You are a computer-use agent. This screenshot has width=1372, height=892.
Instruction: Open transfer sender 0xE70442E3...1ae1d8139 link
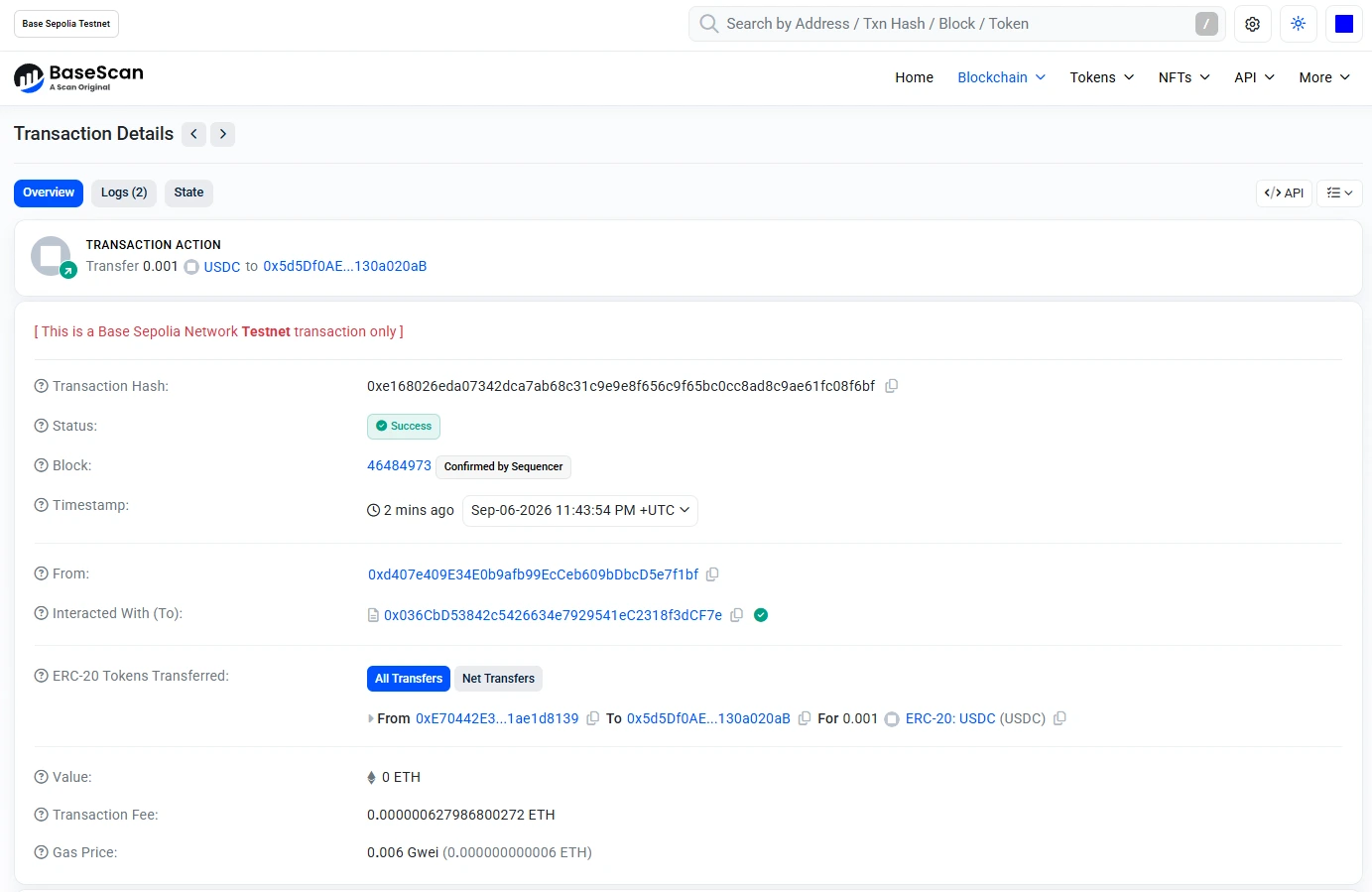pos(497,718)
